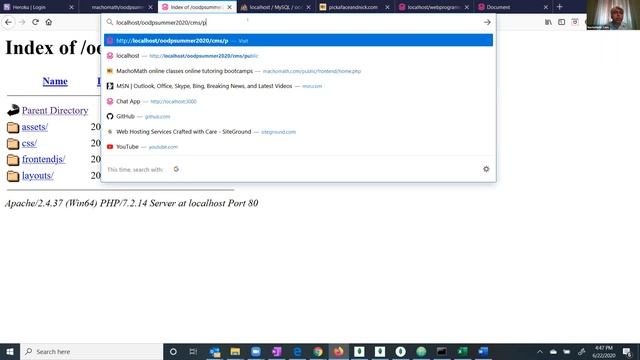Open File Explorer from the taskbar
This screenshot has width=640, height=360.
pos(235,351)
